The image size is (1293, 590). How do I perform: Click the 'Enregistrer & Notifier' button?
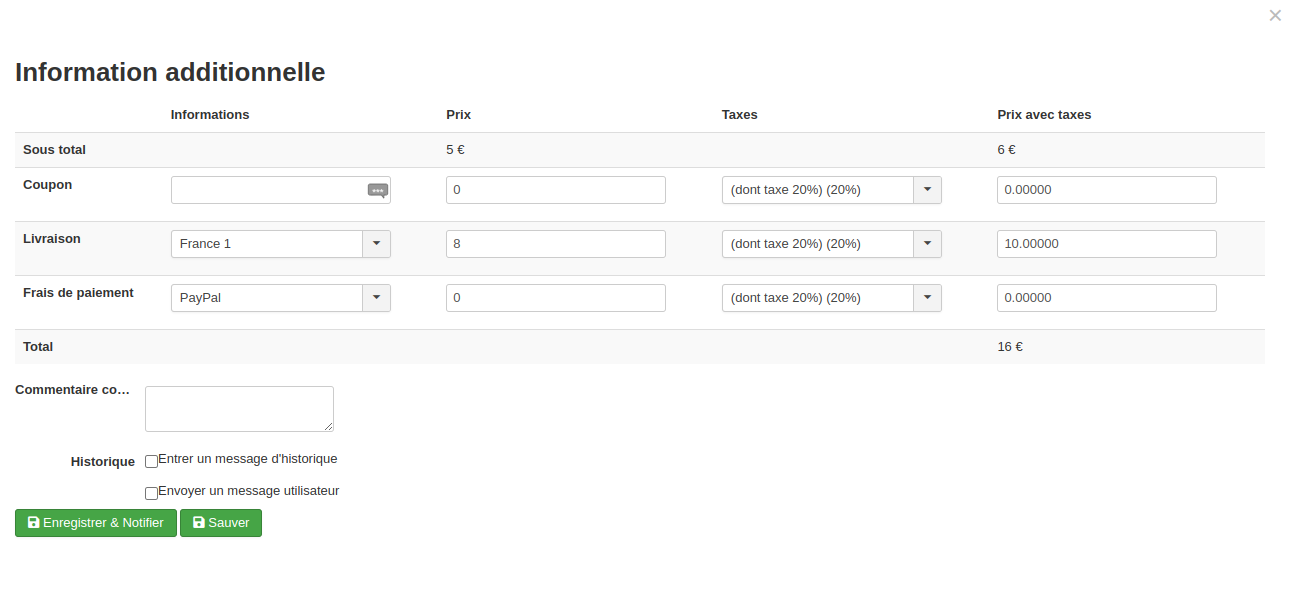coord(96,523)
